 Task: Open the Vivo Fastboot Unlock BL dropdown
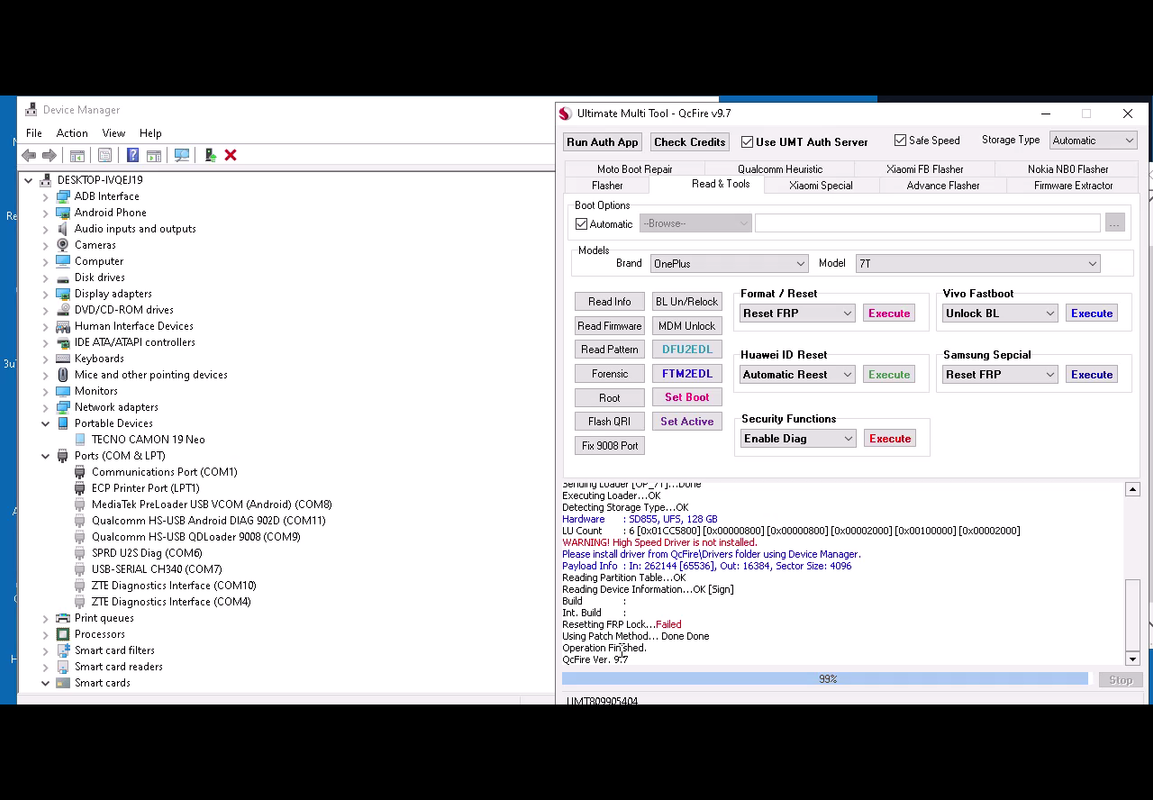pos(1000,313)
